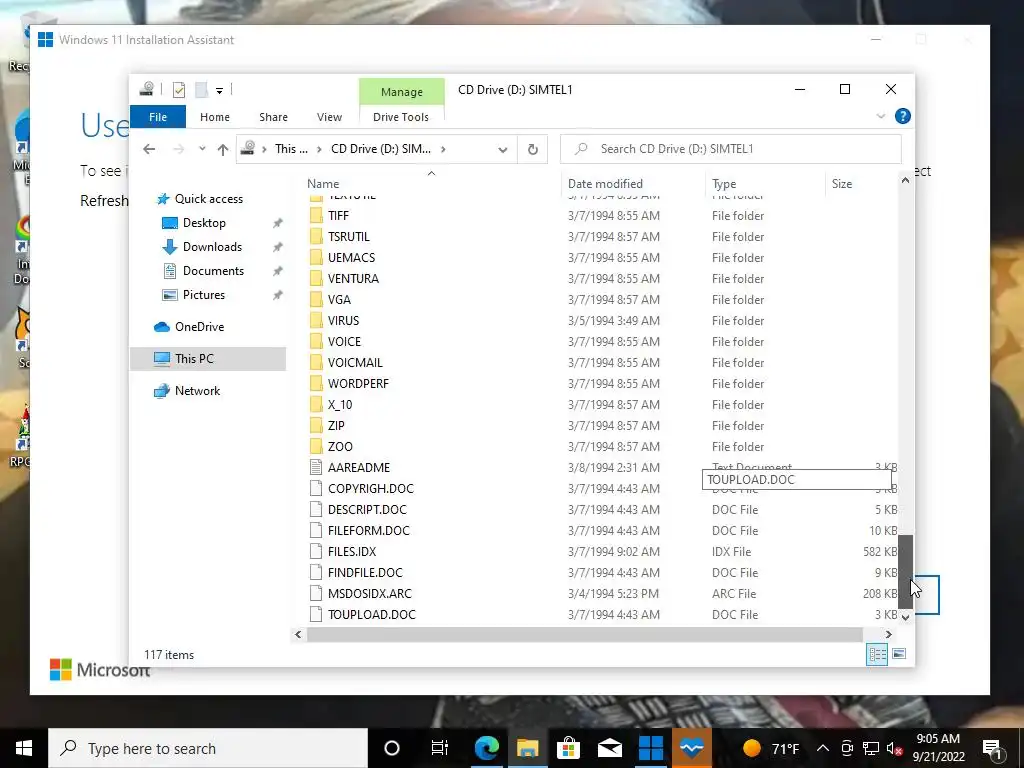Select the COPYRIGH.DOC file

tap(370, 488)
